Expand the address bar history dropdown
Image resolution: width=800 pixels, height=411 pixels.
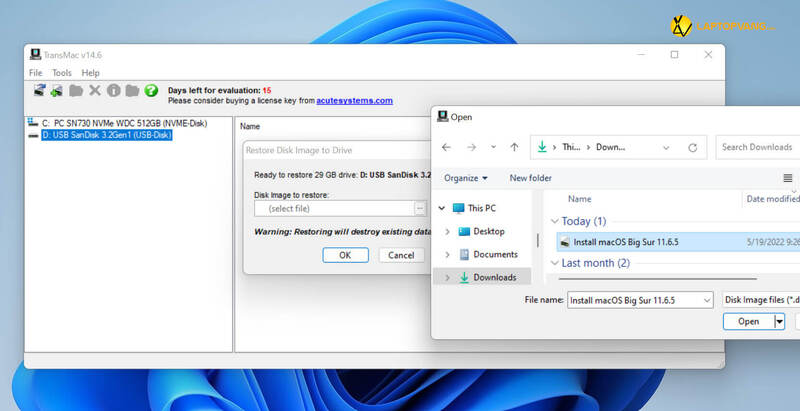666,148
